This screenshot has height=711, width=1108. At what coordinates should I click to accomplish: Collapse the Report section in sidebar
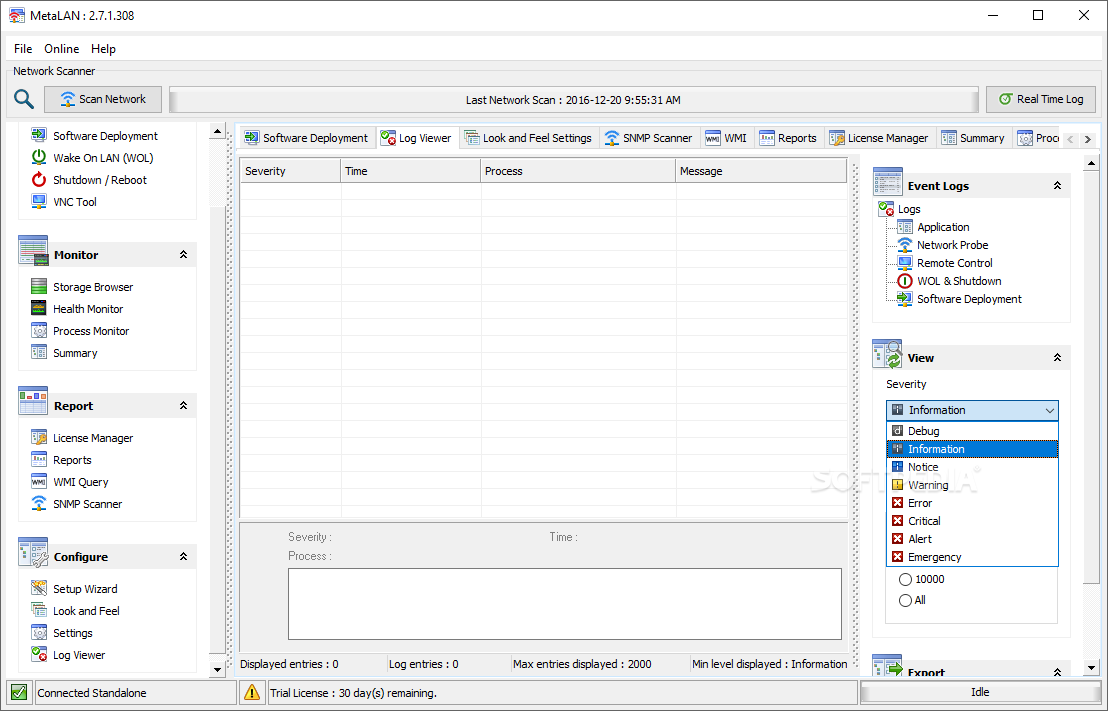(183, 406)
